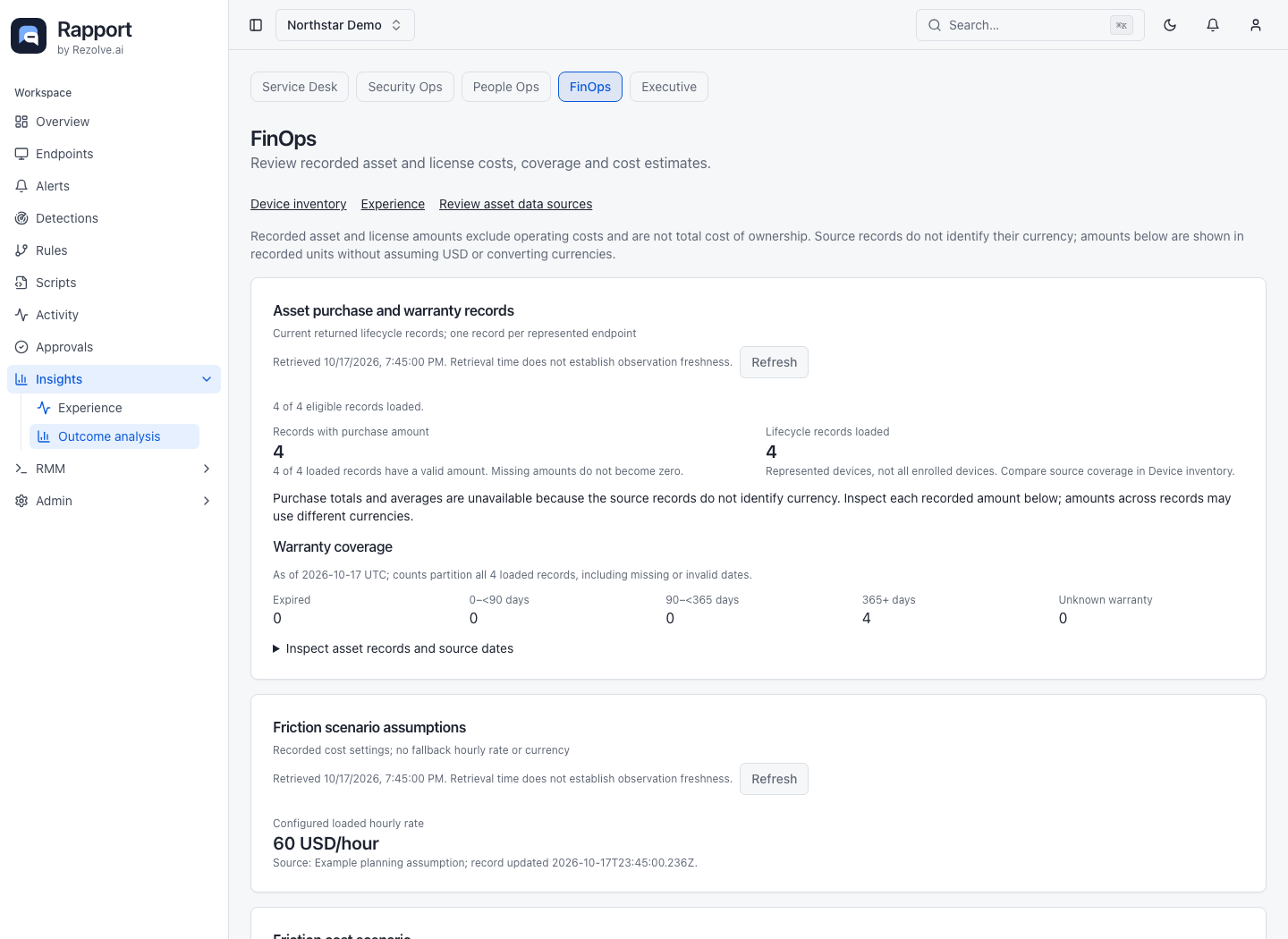
Task: Click the Detections radar icon
Action: tap(21, 218)
